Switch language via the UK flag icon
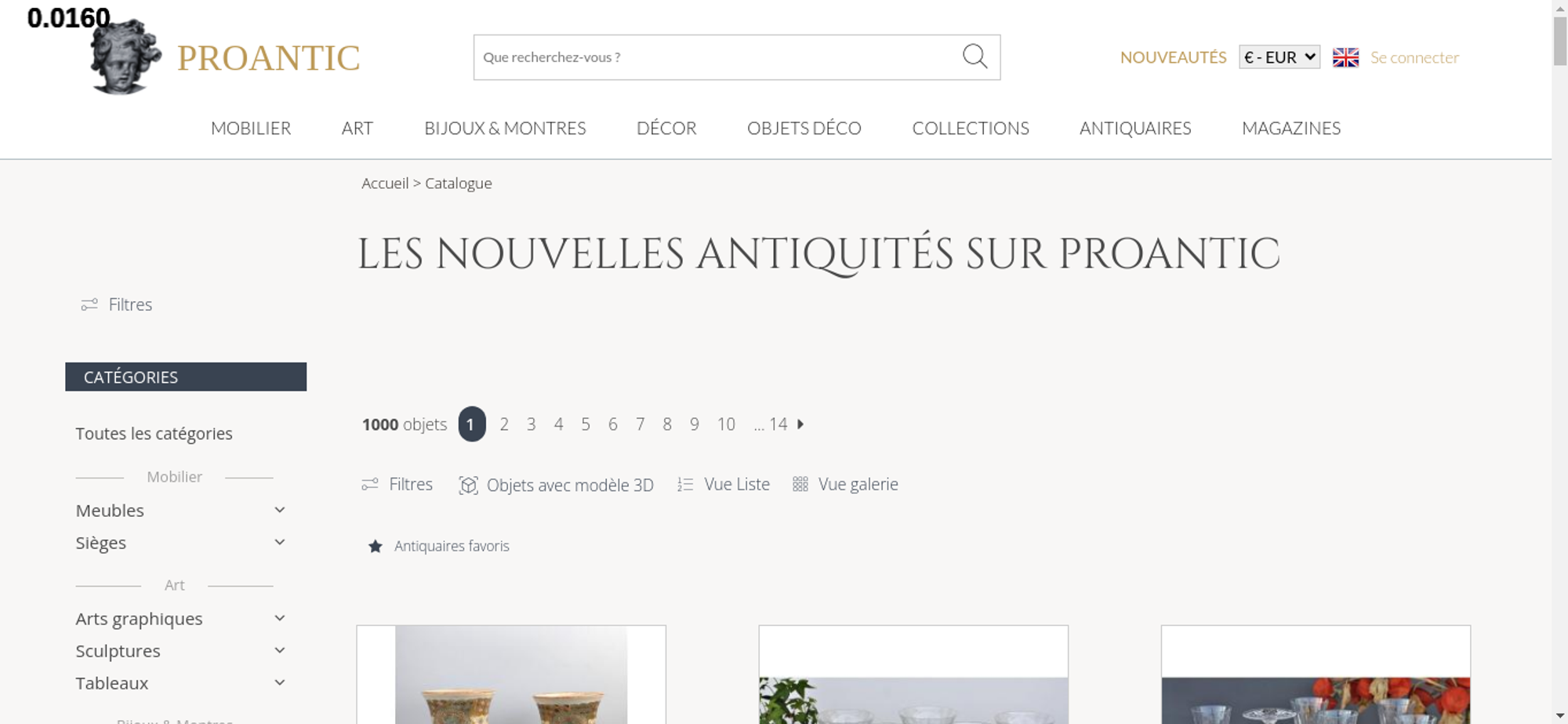 tap(1345, 57)
